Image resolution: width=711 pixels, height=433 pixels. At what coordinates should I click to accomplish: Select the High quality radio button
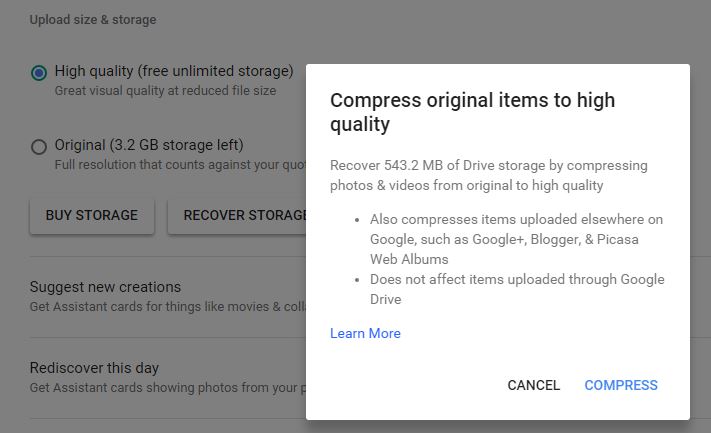(39, 73)
